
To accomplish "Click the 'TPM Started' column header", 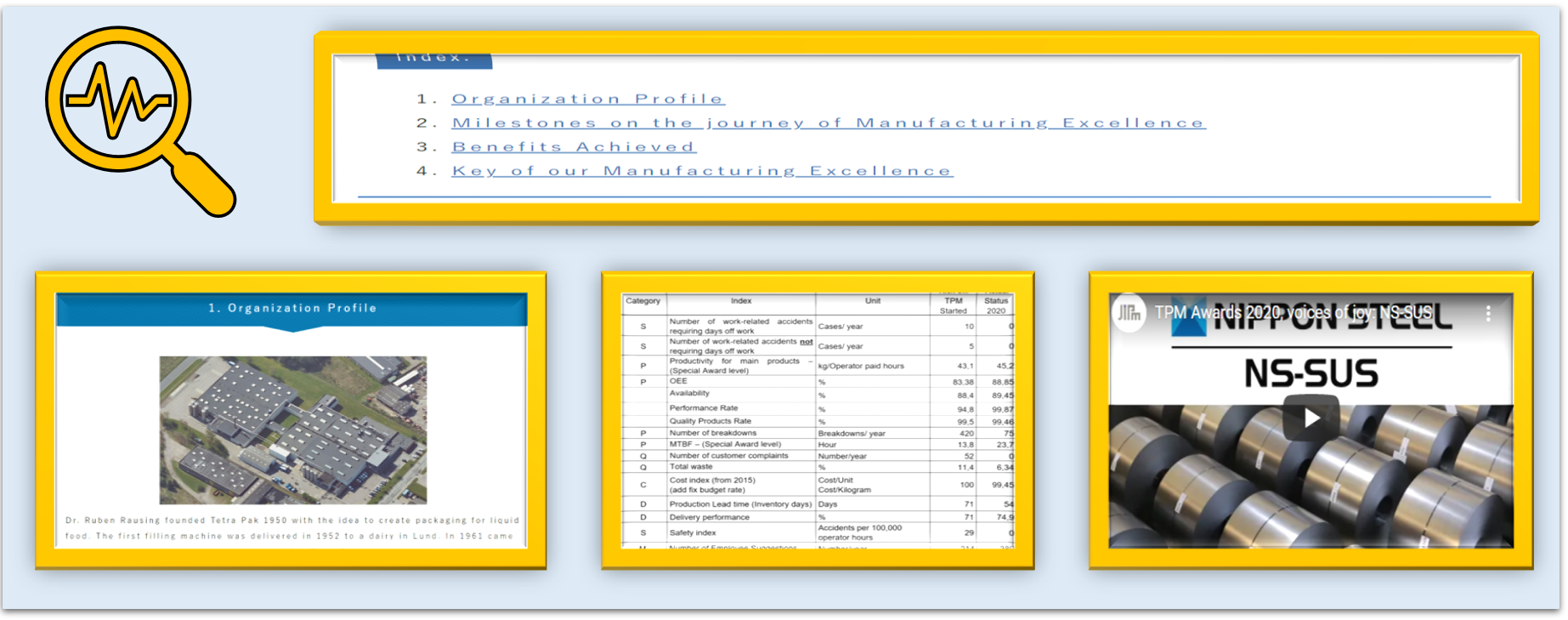I will (x=953, y=305).
